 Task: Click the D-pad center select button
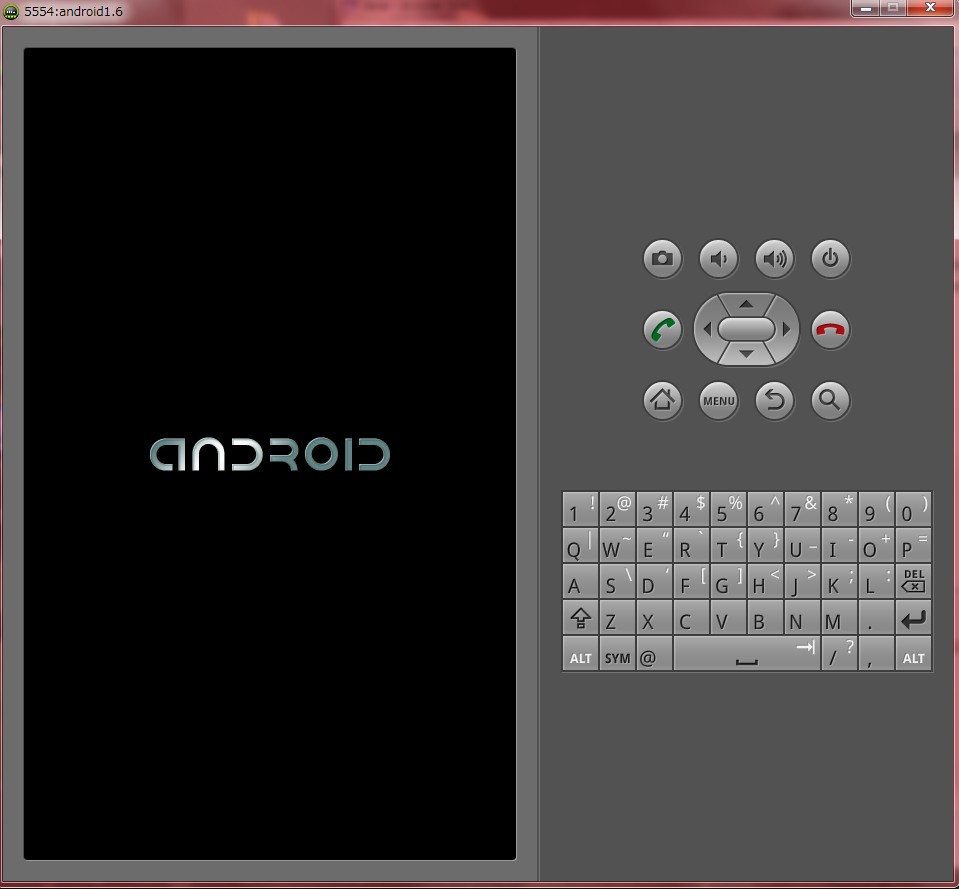pos(746,330)
